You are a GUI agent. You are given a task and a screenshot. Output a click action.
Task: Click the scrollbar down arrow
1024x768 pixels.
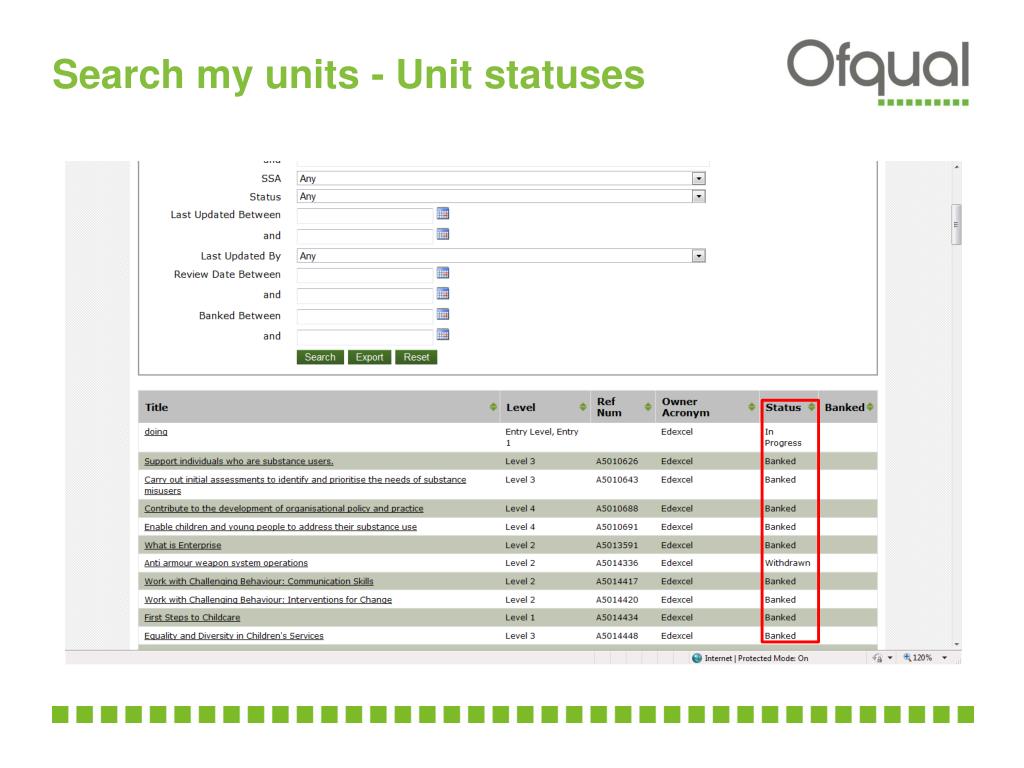click(x=956, y=645)
